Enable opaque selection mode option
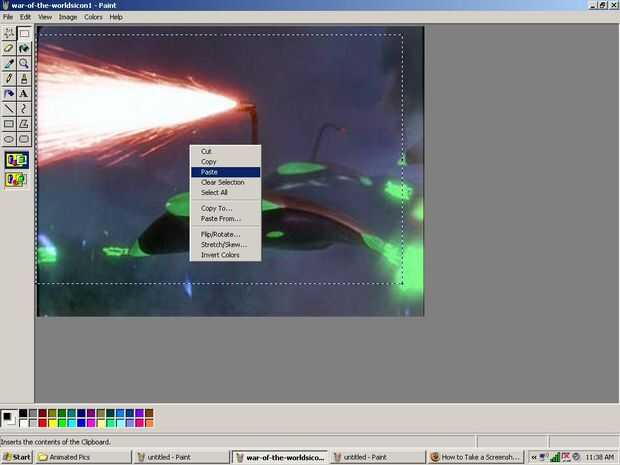Image resolution: width=620 pixels, height=465 pixels. tap(17, 161)
